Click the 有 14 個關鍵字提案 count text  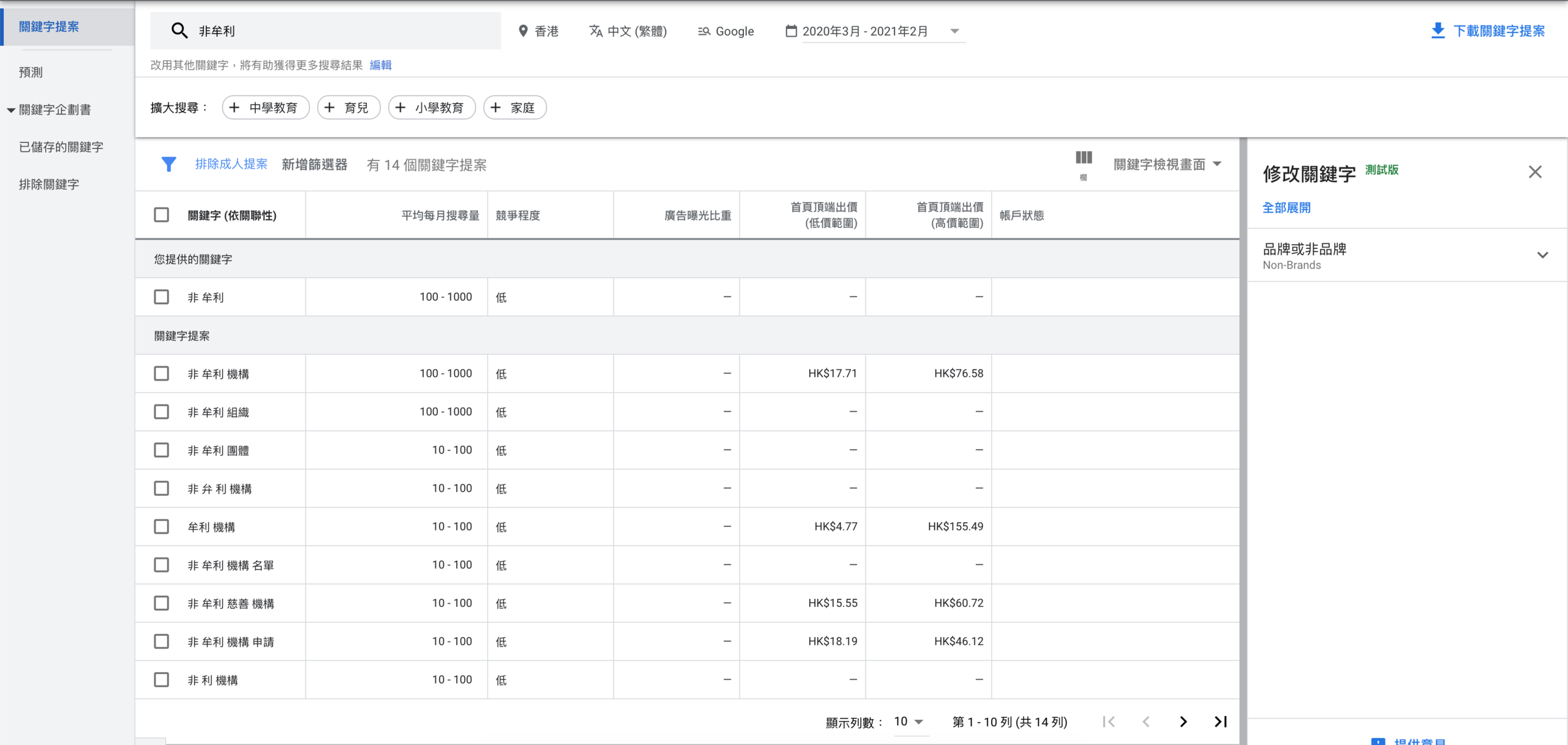[426, 165]
